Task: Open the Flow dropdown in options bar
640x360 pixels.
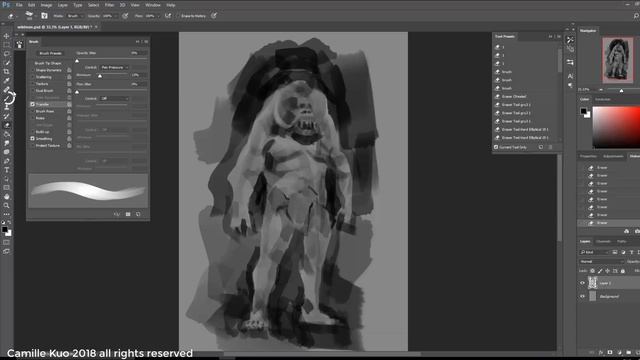Action: pyautogui.click(x=158, y=16)
